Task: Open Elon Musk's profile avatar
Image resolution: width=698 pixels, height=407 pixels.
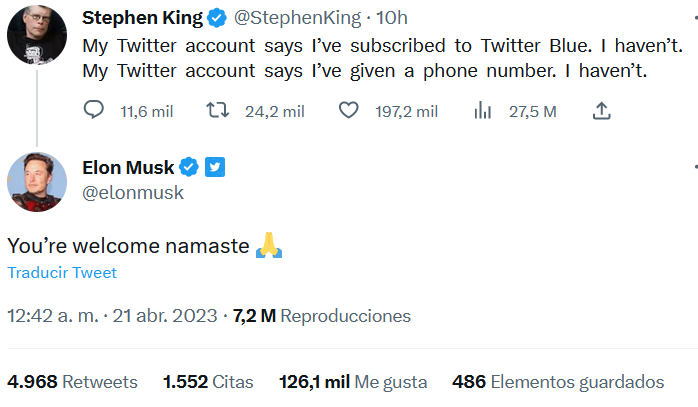Action: [x=37, y=182]
